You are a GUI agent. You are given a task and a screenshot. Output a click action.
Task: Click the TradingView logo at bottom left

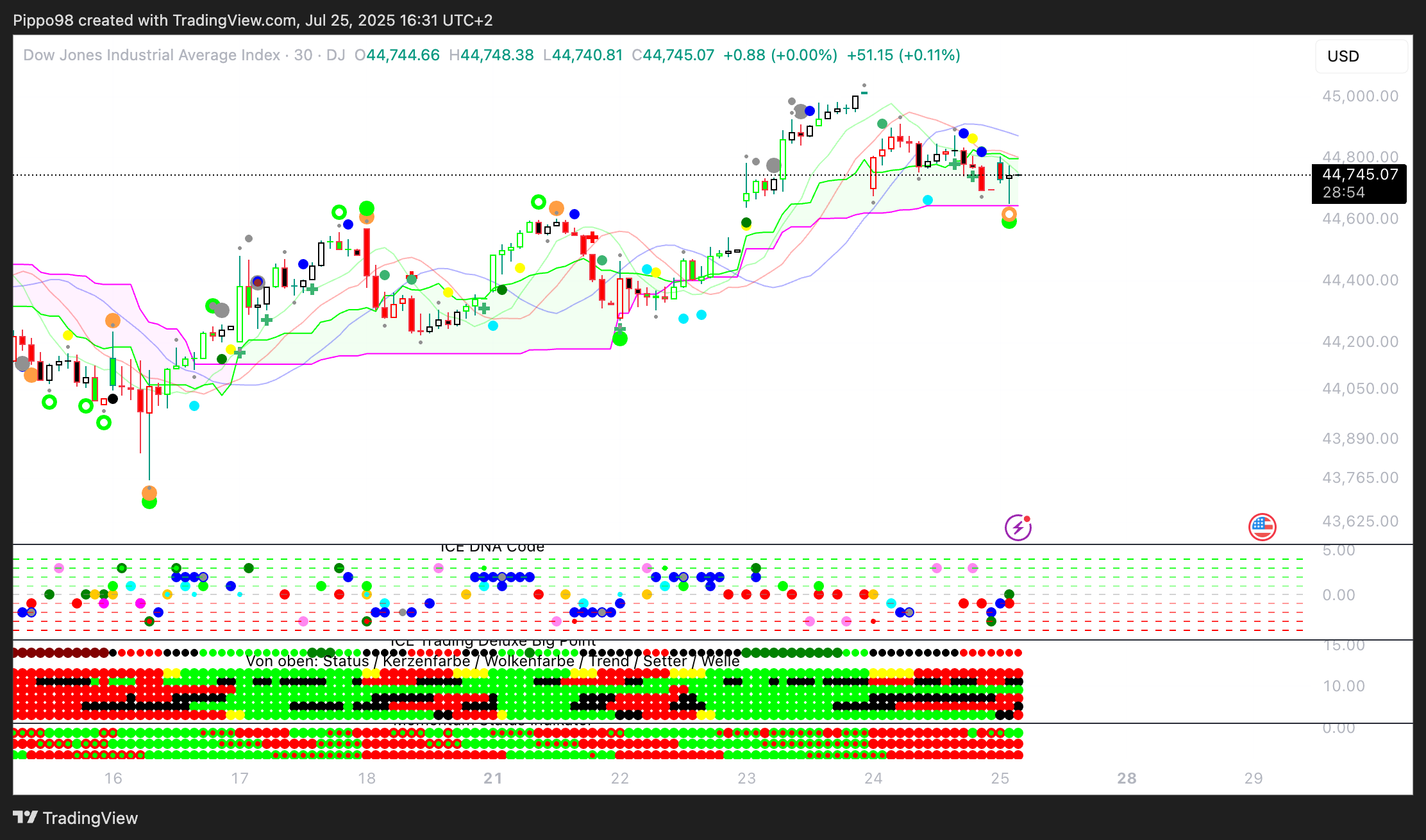click(x=76, y=818)
